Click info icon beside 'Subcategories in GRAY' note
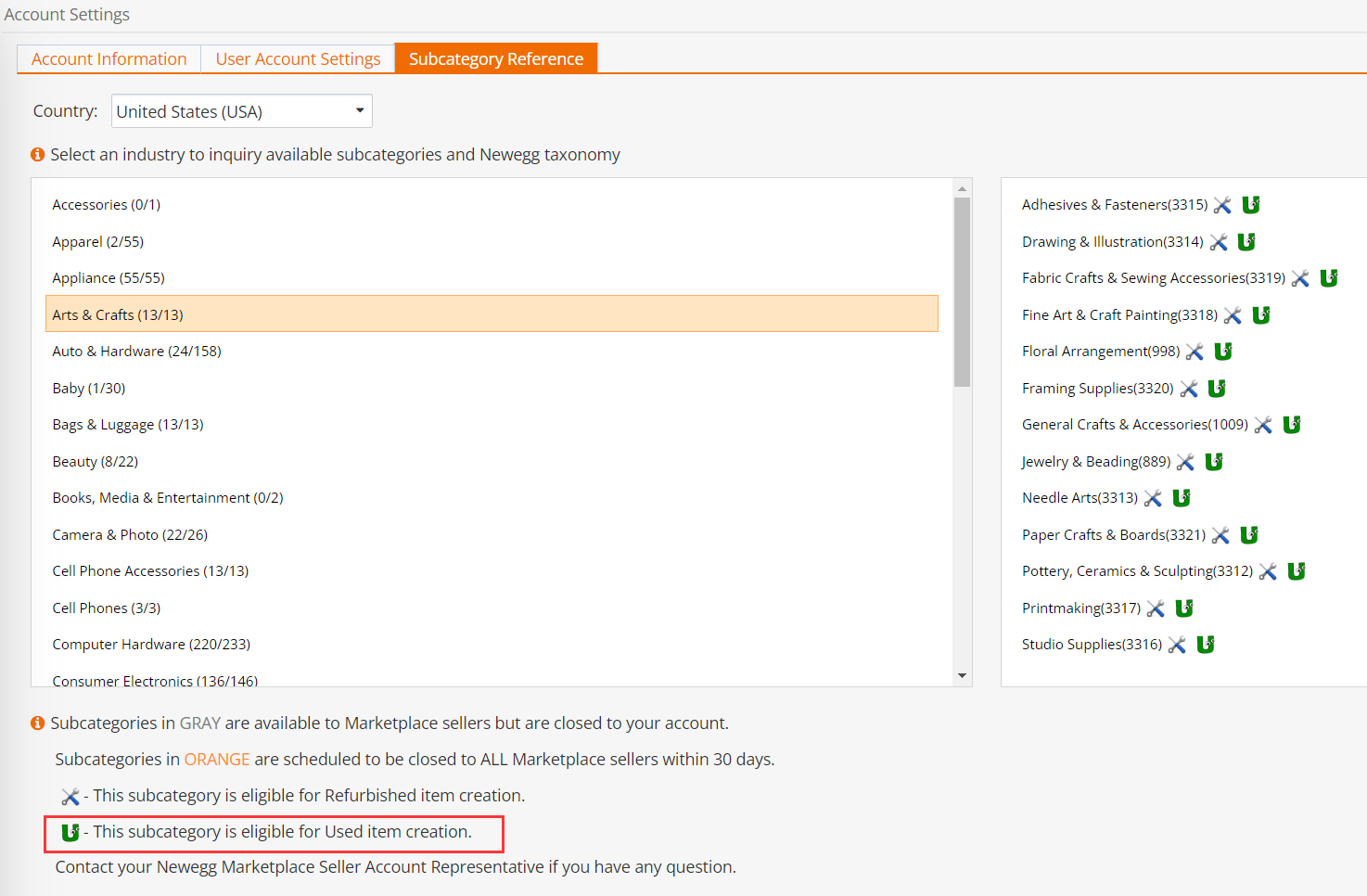1367x896 pixels. pos(38,723)
